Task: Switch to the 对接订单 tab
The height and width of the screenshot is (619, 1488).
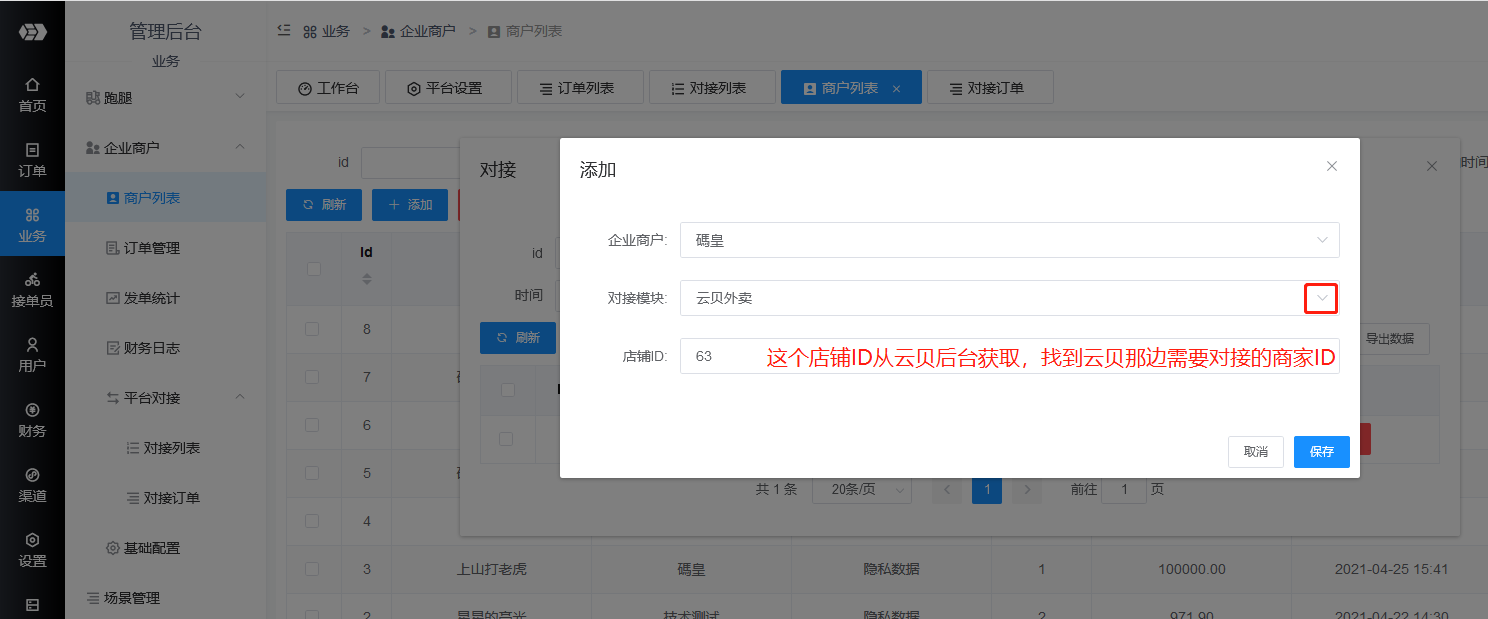Action: tap(990, 88)
